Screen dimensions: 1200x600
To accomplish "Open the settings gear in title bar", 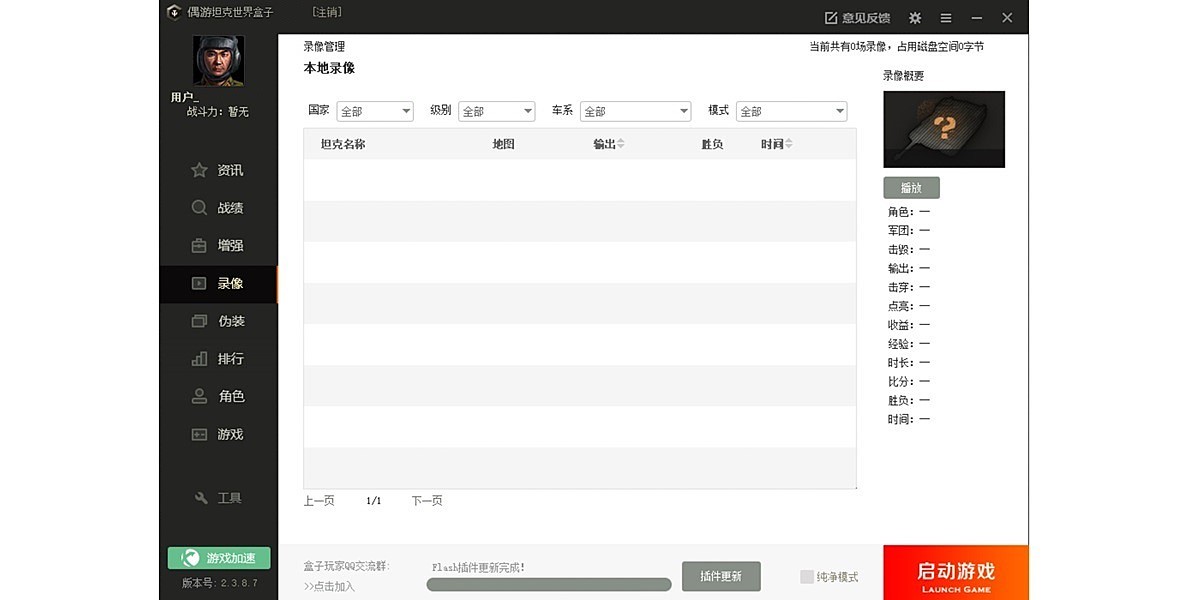I will click(914, 17).
